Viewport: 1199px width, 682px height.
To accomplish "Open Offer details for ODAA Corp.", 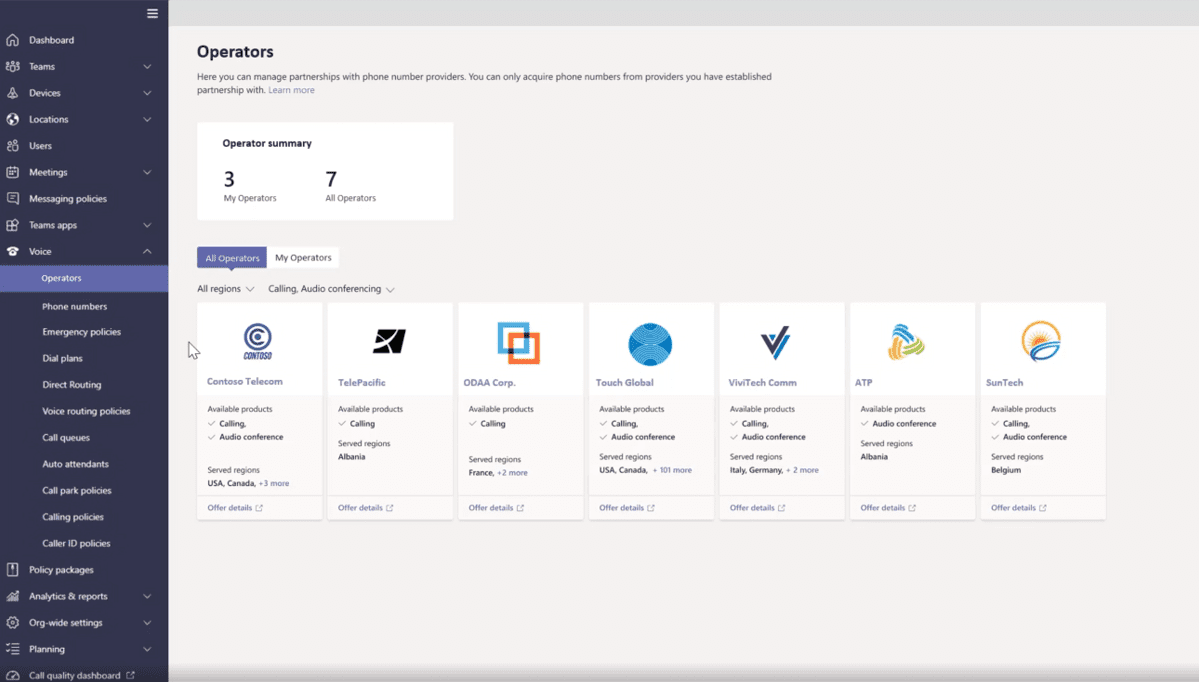I will [x=496, y=508].
